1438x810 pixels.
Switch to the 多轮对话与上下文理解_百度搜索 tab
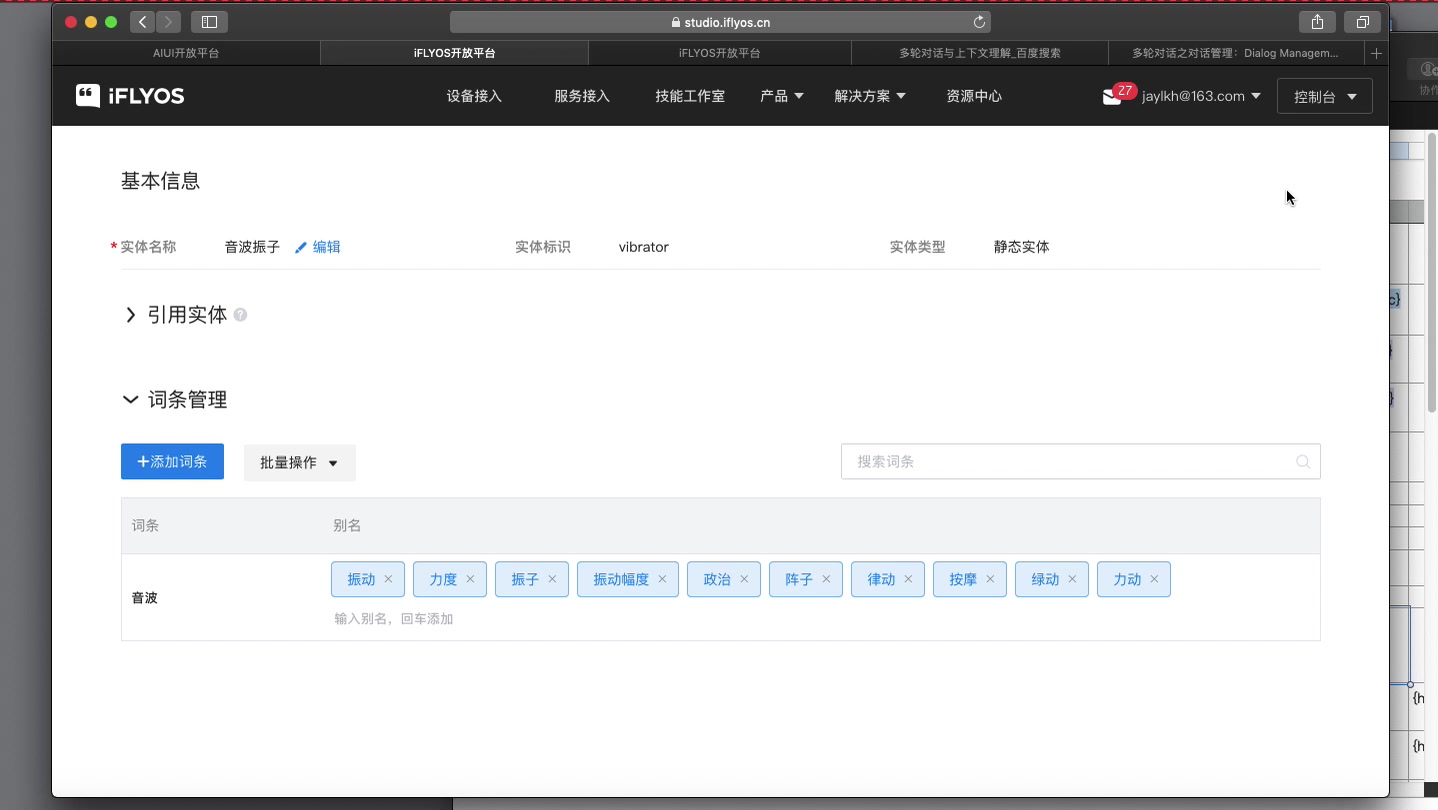980,53
